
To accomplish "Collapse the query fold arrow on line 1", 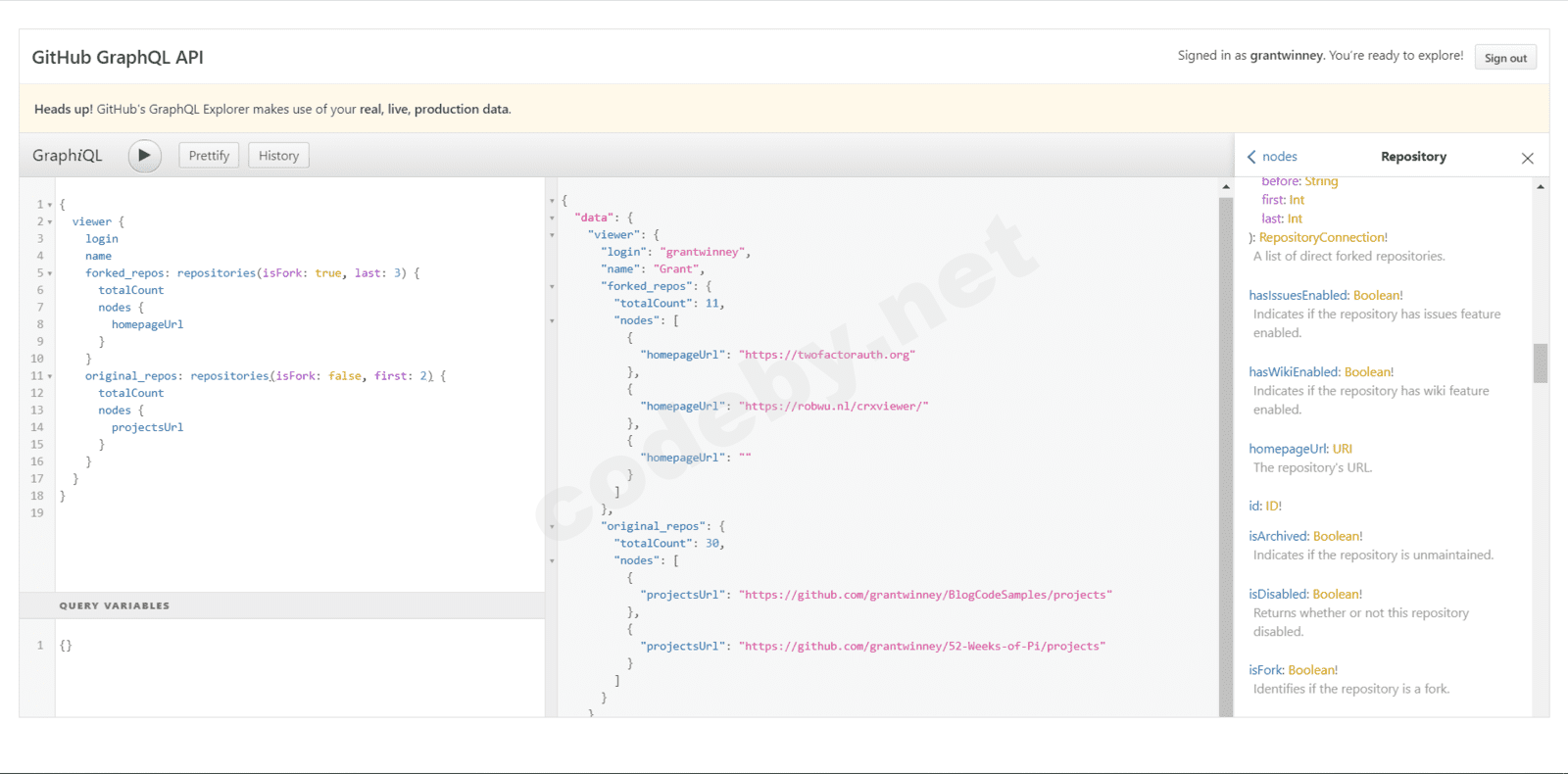I will pyautogui.click(x=50, y=206).
